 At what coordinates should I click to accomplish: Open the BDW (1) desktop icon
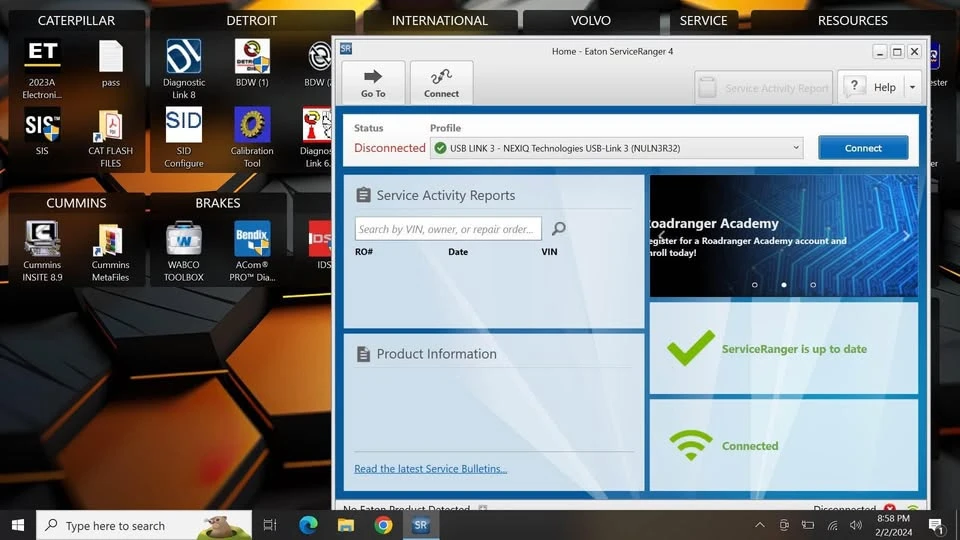point(252,63)
